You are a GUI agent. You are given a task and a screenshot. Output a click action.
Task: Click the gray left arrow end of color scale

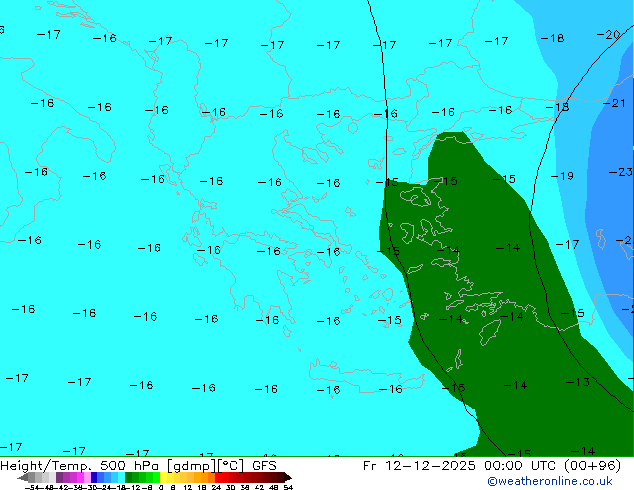[x=23, y=477]
